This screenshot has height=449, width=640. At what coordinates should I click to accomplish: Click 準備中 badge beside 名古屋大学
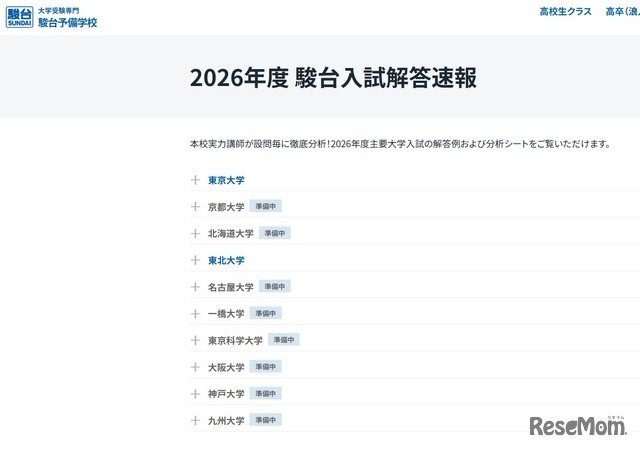pos(275,287)
